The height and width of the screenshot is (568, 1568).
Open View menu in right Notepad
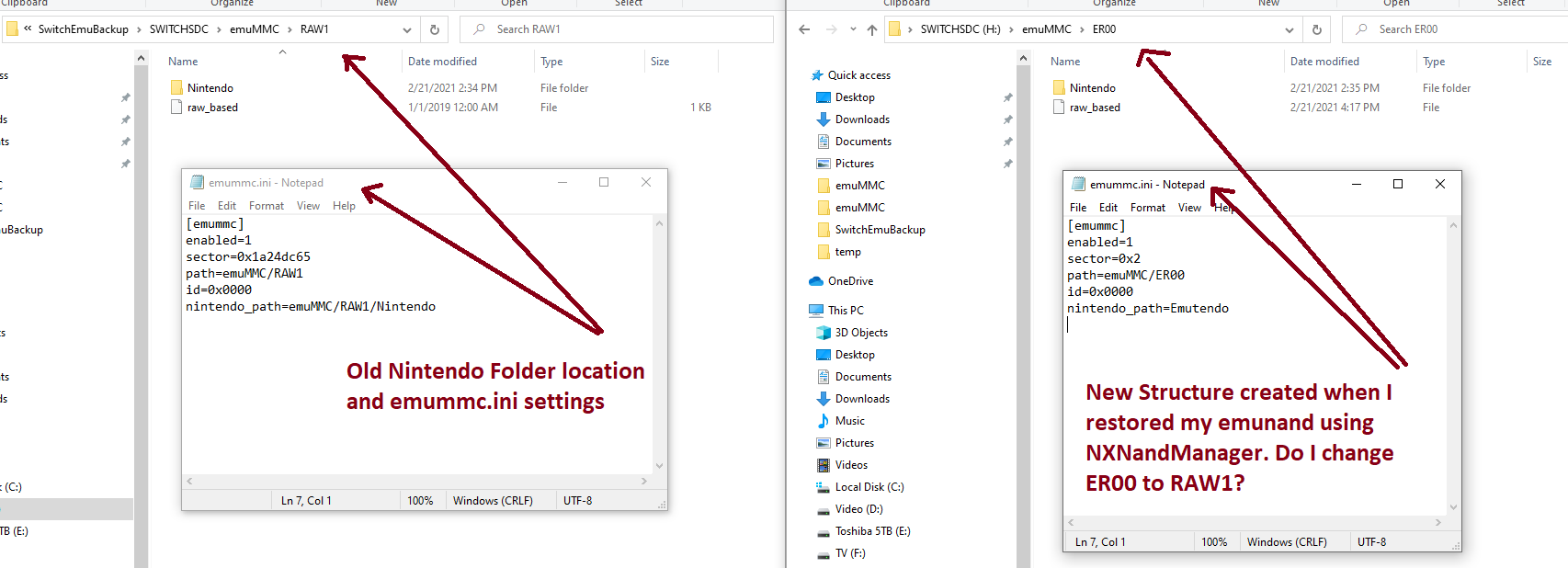(1189, 208)
